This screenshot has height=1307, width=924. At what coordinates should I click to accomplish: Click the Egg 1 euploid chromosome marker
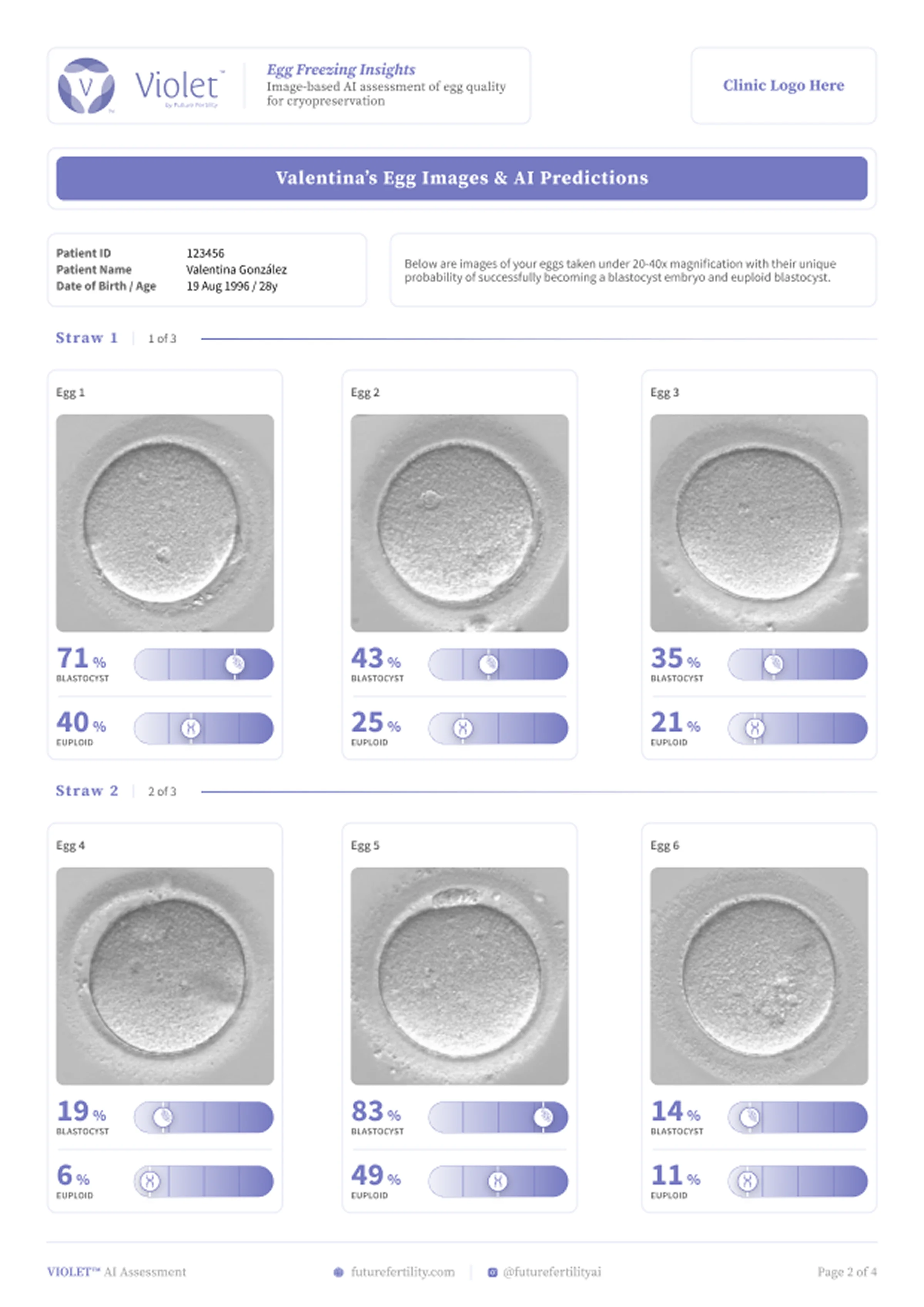(191, 728)
